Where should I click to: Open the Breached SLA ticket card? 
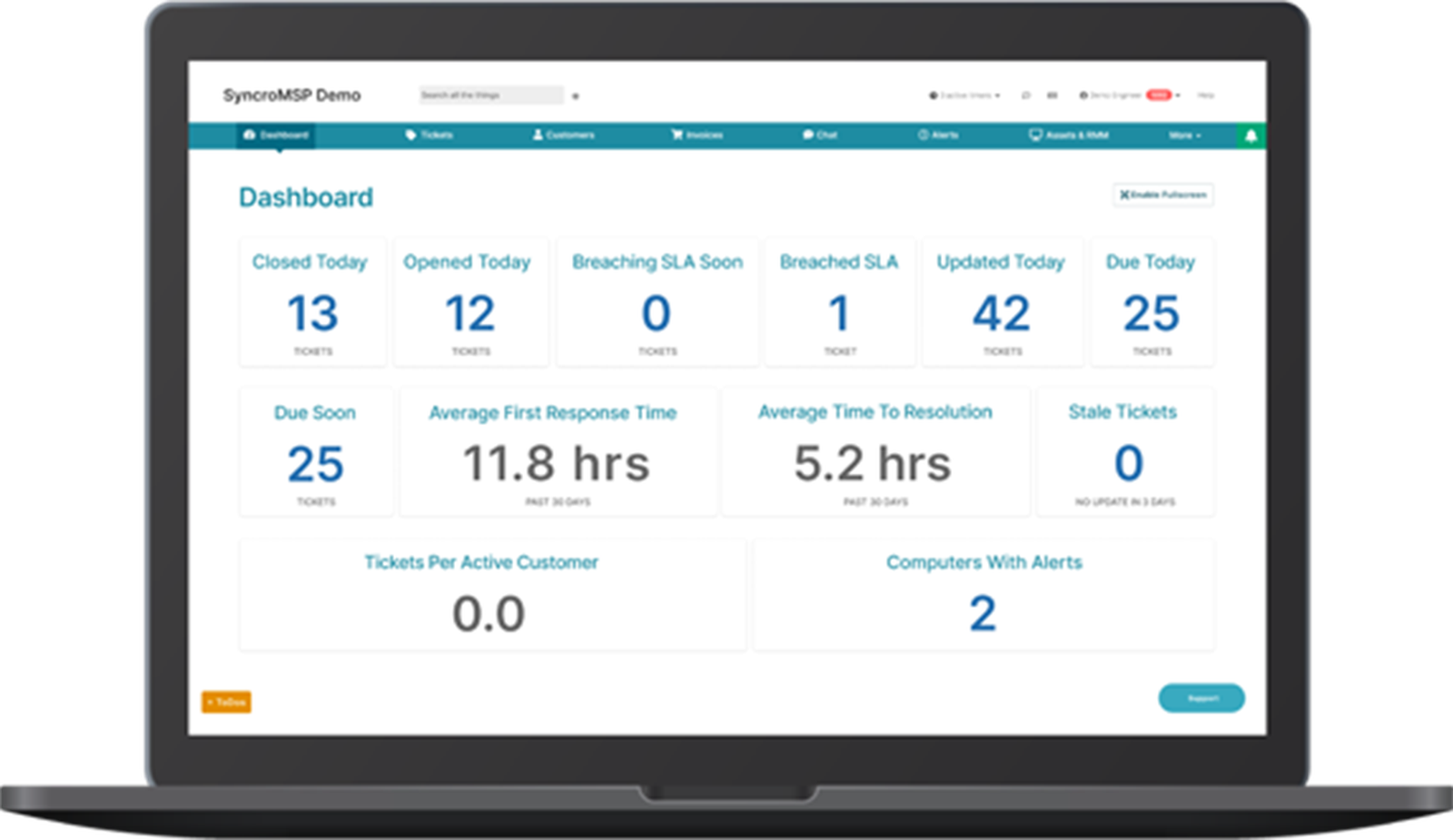click(x=841, y=302)
